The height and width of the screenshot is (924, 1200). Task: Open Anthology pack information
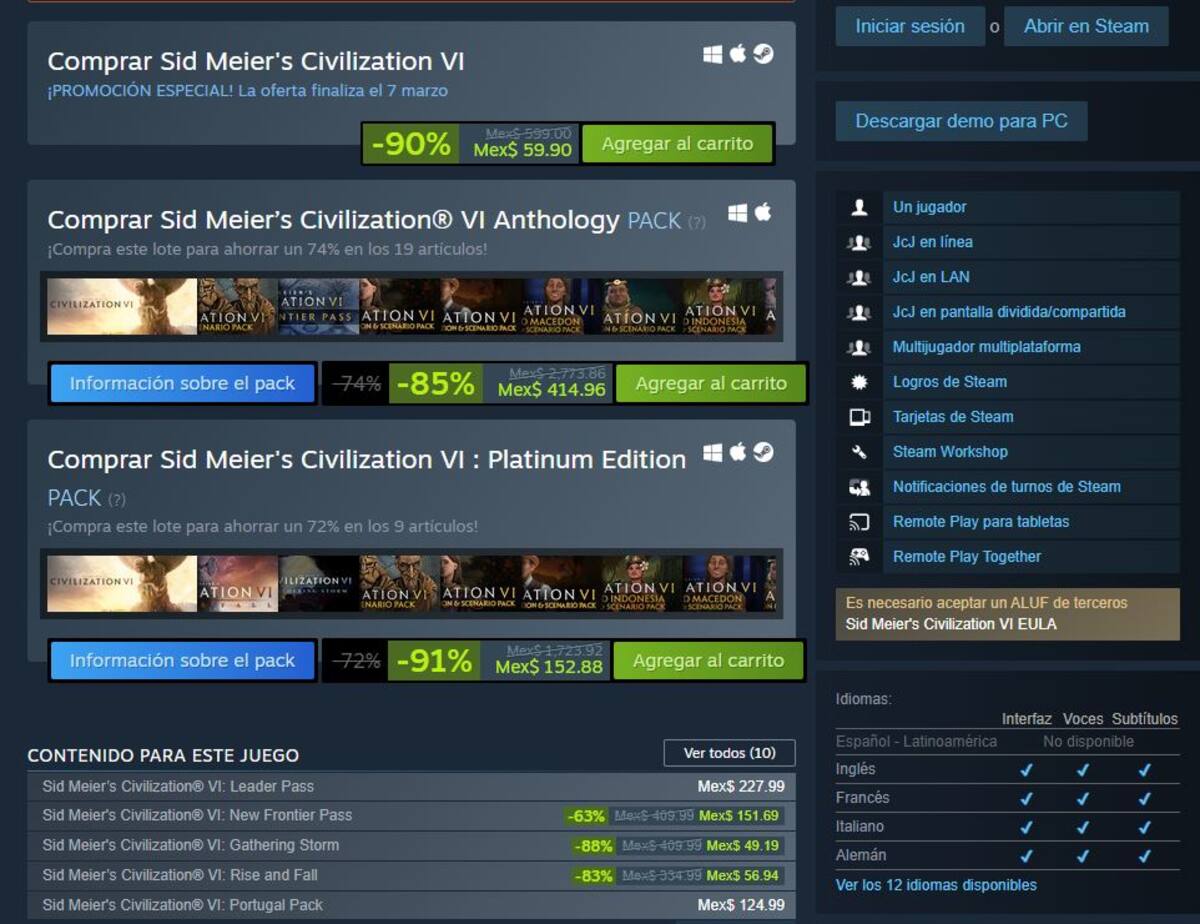coord(183,383)
